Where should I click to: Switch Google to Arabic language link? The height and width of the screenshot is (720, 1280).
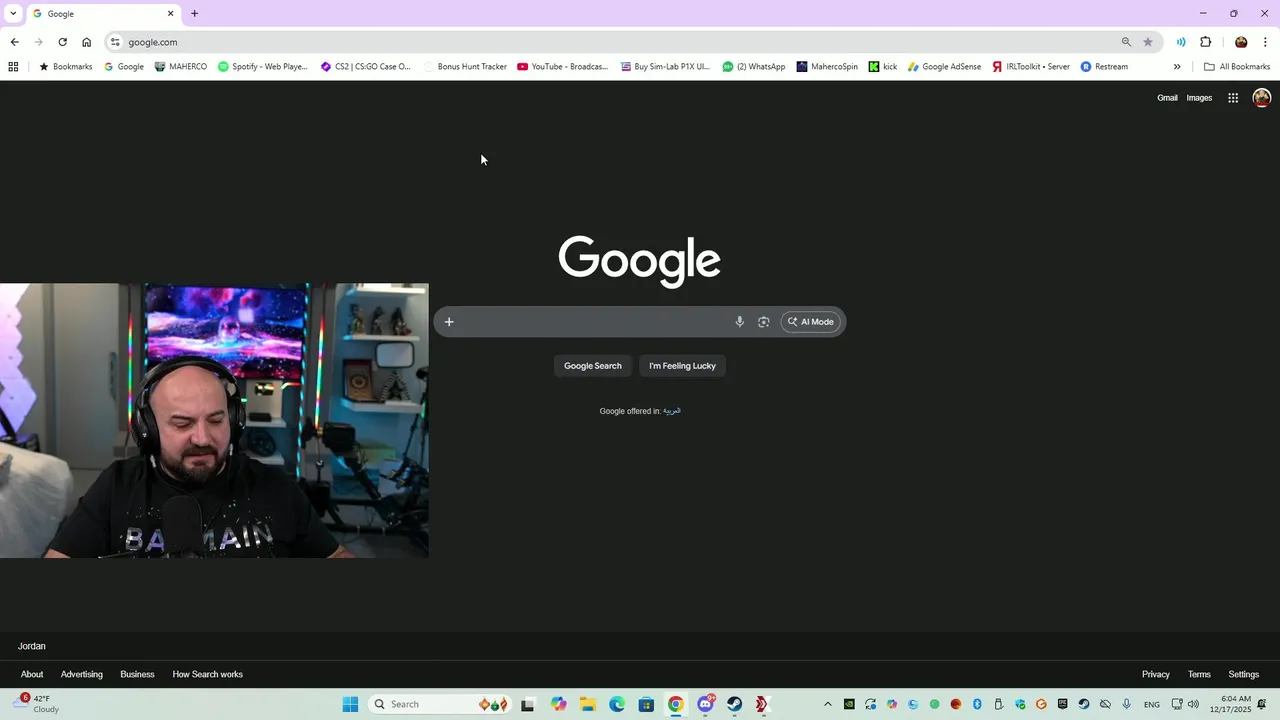672,411
